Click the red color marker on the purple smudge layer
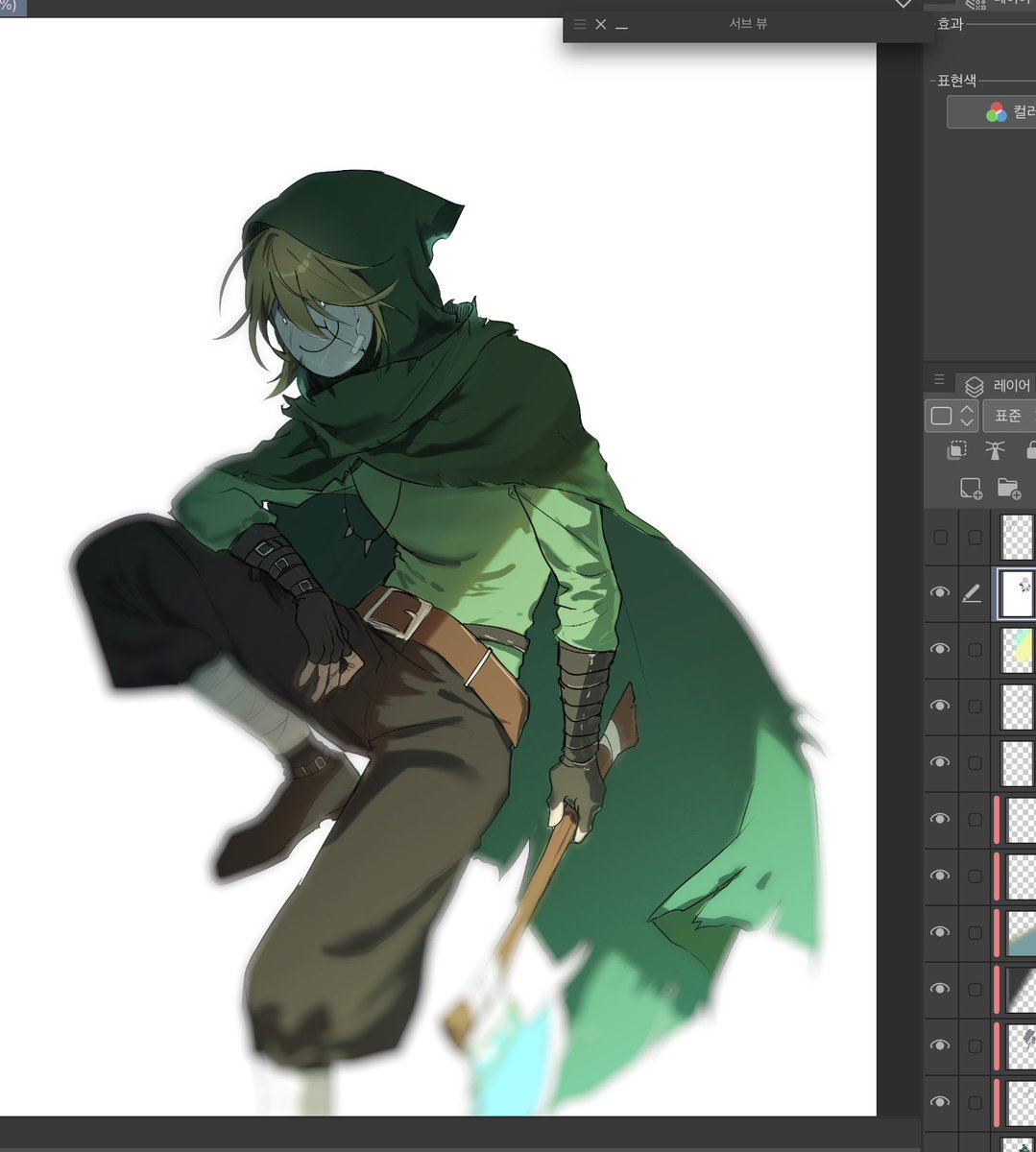Viewport: 1036px width, 1152px height. click(998, 1045)
